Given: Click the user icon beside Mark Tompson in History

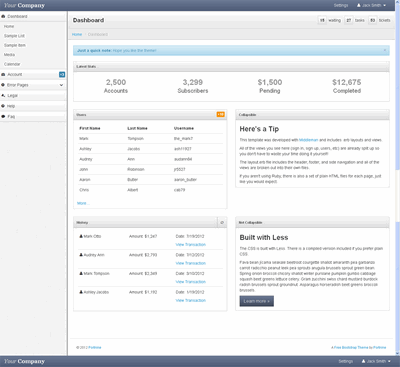Looking at the screenshot, I should (81, 273).
